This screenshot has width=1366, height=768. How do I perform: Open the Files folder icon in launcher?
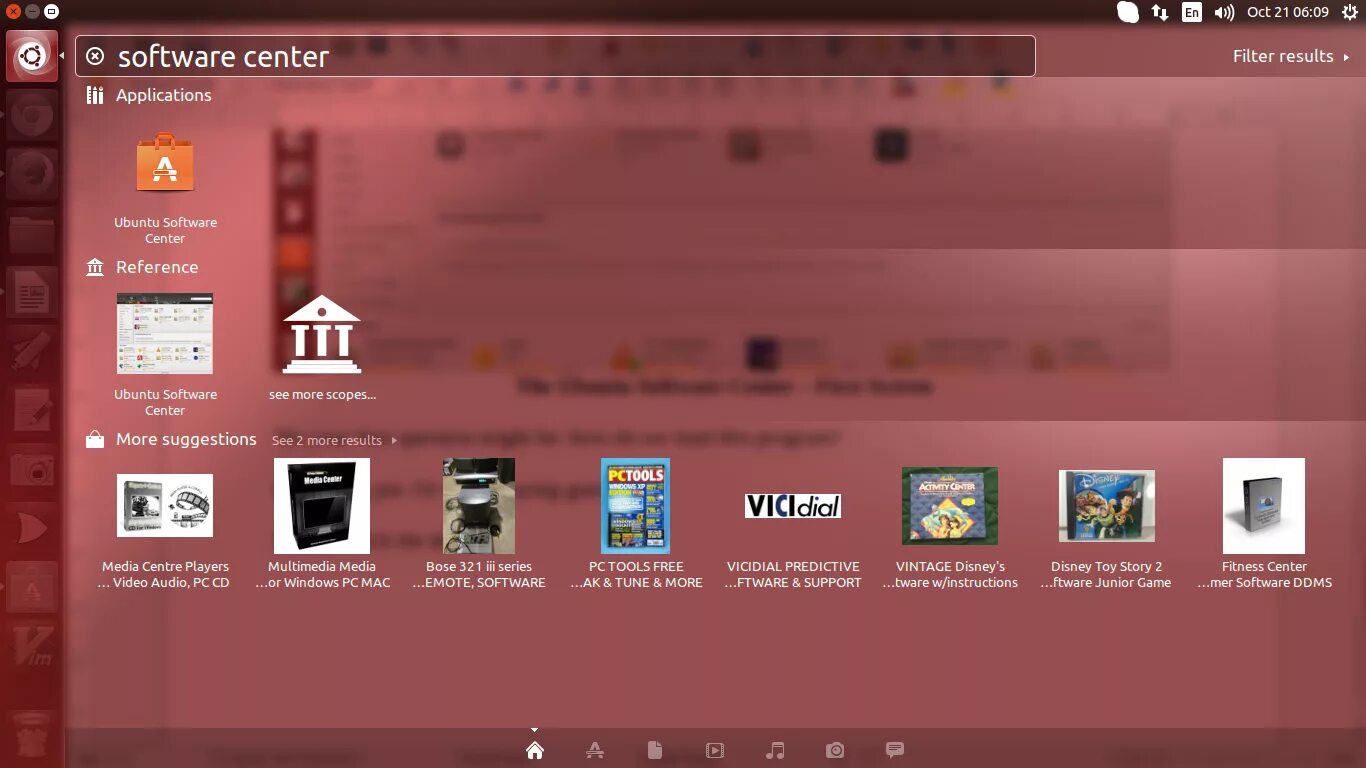coord(32,236)
